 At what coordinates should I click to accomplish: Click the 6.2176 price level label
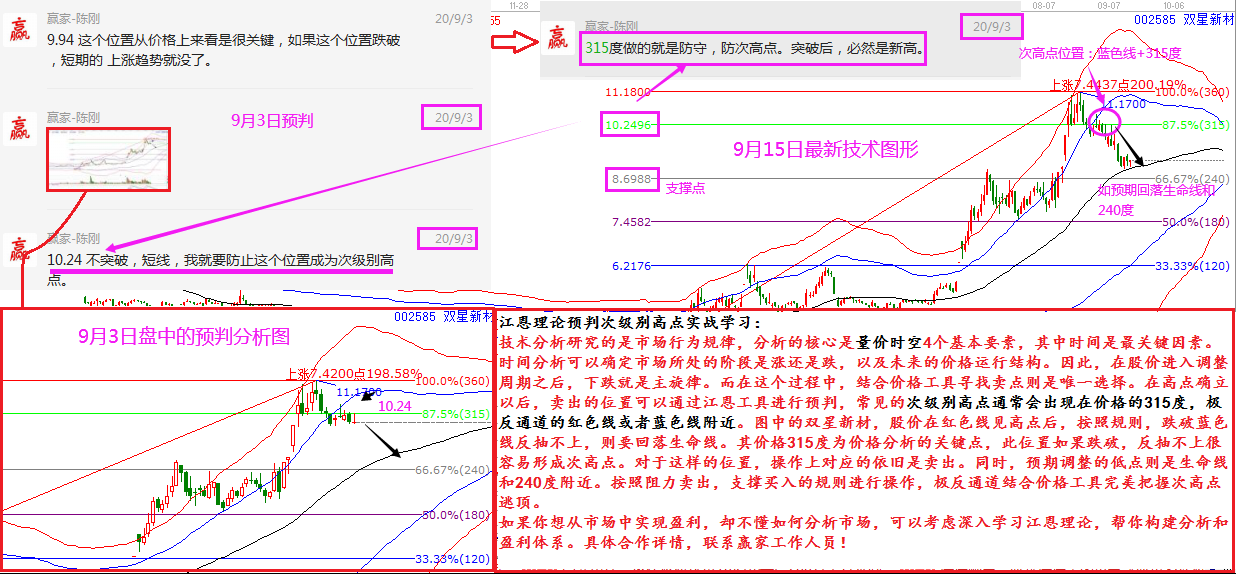[632, 267]
